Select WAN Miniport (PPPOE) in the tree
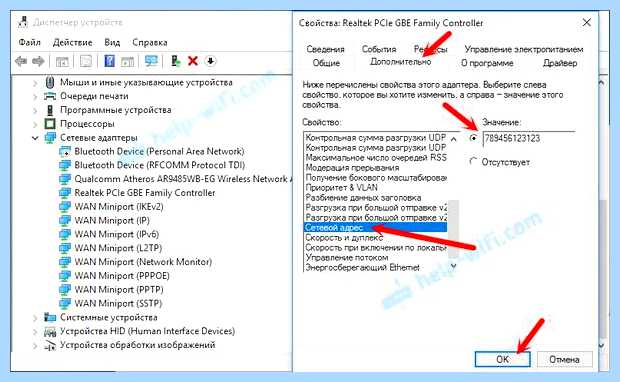The height and width of the screenshot is (382, 620). point(122,276)
